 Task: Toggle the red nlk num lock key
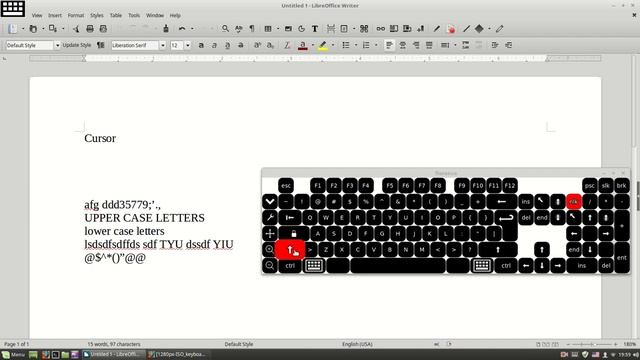click(574, 201)
